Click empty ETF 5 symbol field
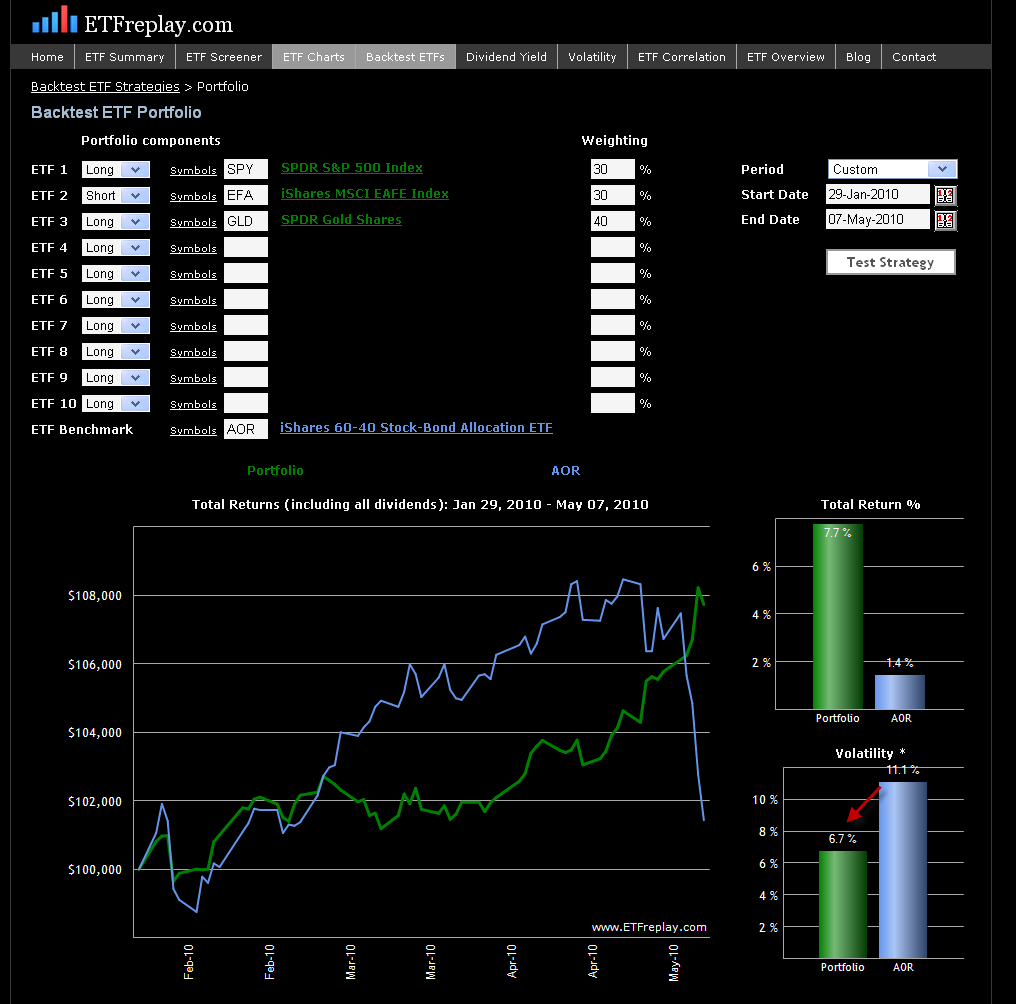Screen dimensions: 1016x1004 click(x=246, y=273)
